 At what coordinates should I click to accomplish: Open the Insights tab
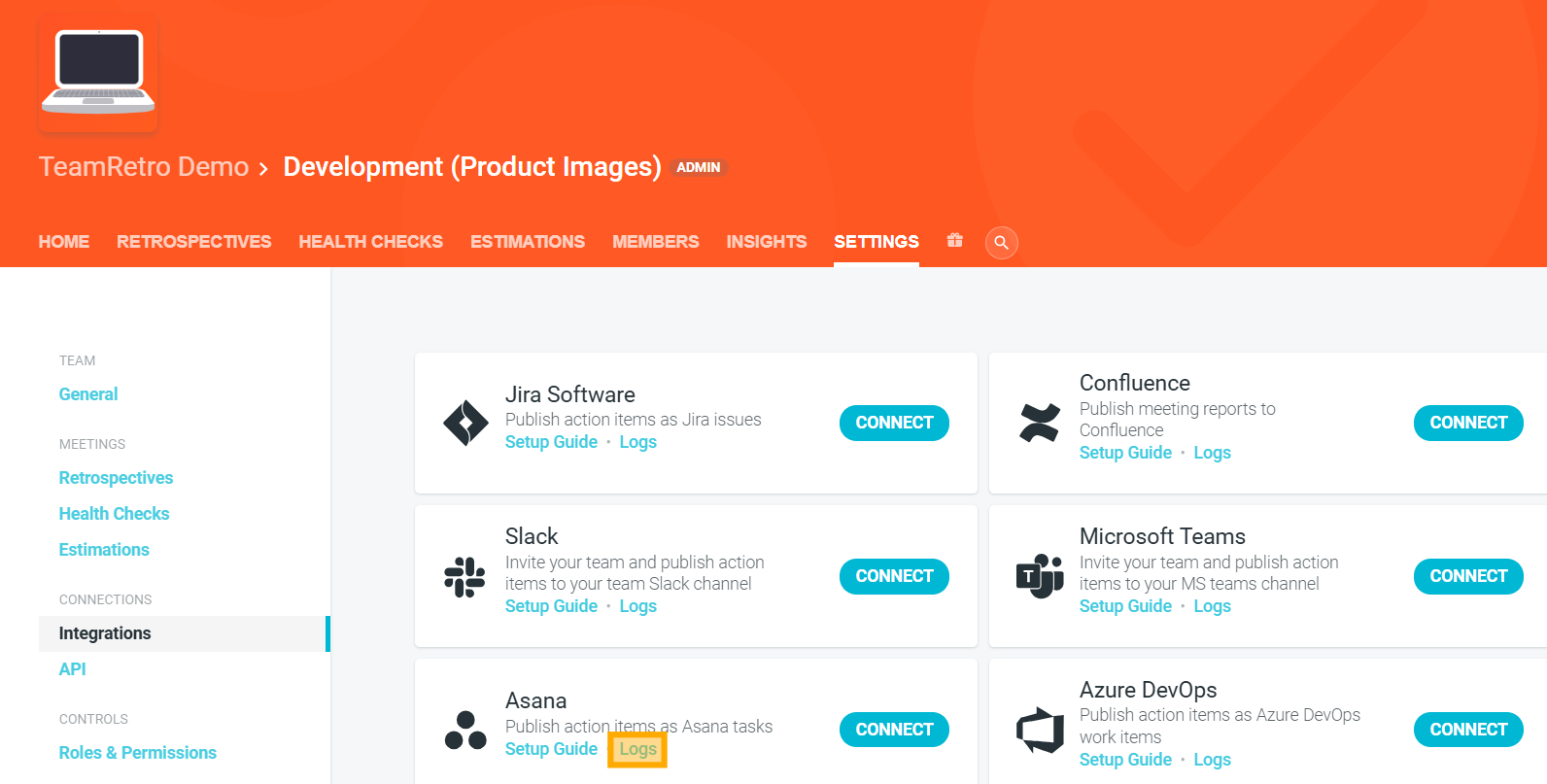click(767, 242)
